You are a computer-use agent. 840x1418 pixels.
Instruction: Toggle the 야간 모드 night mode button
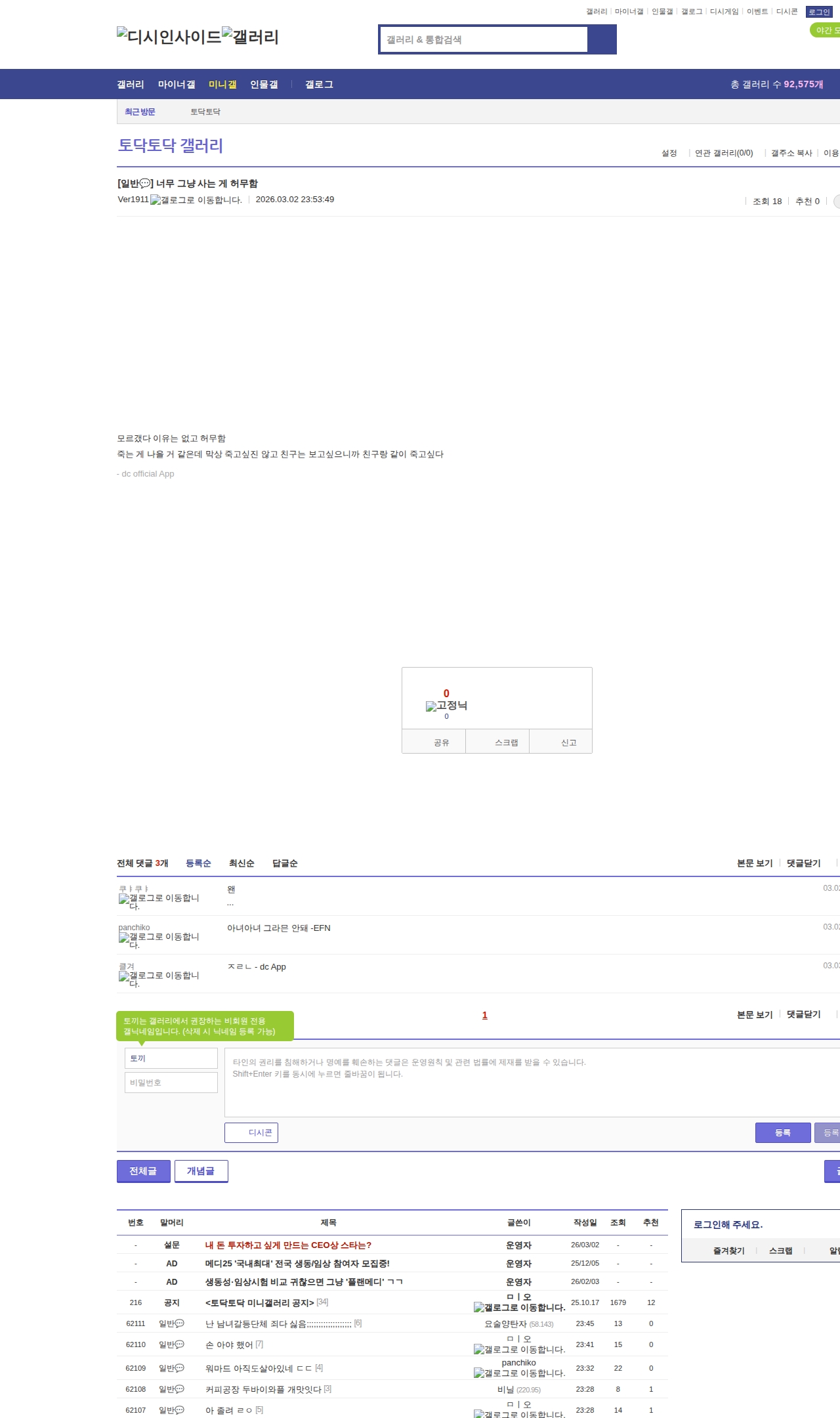826,30
